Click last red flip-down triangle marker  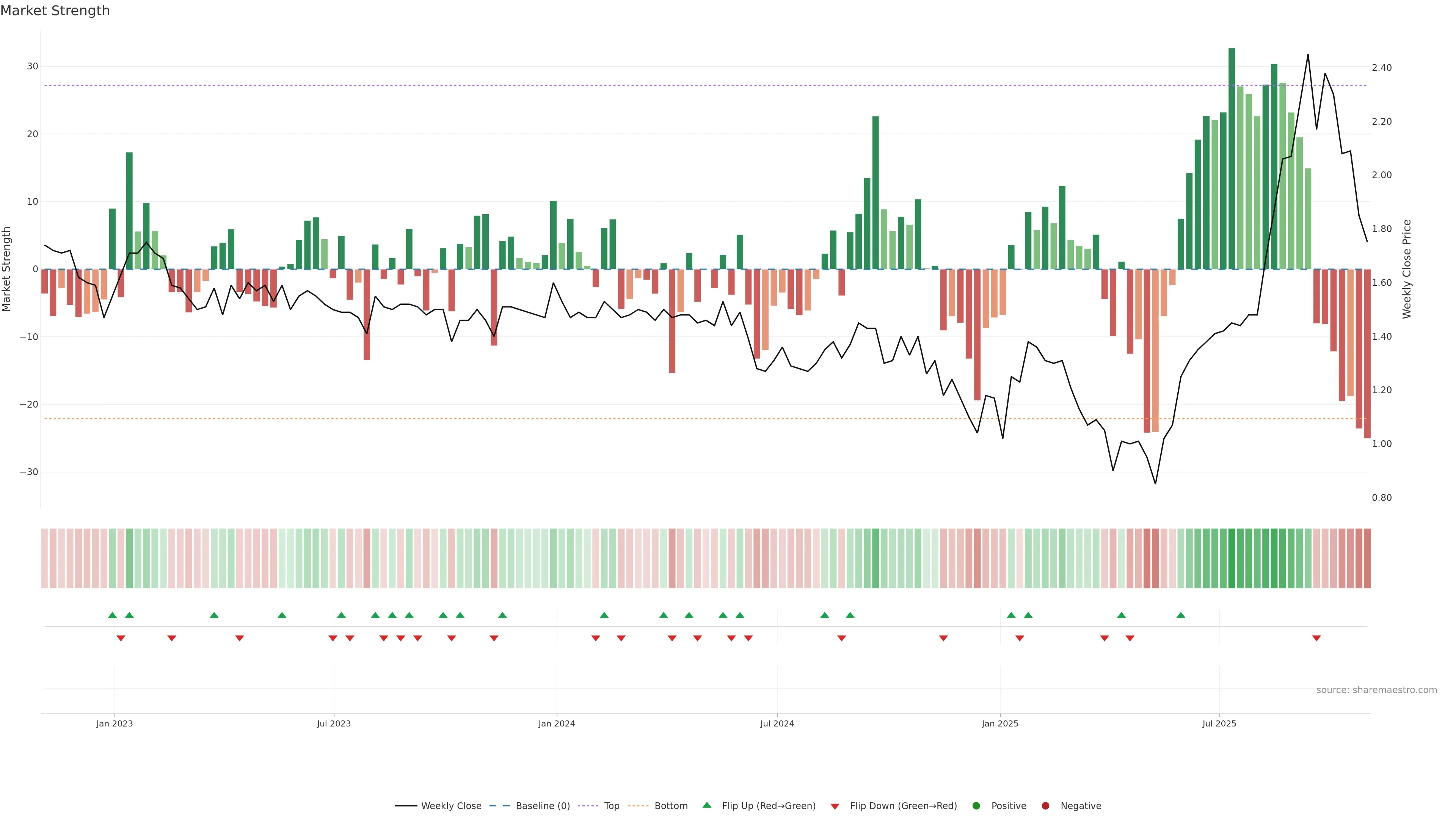click(1316, 638)
